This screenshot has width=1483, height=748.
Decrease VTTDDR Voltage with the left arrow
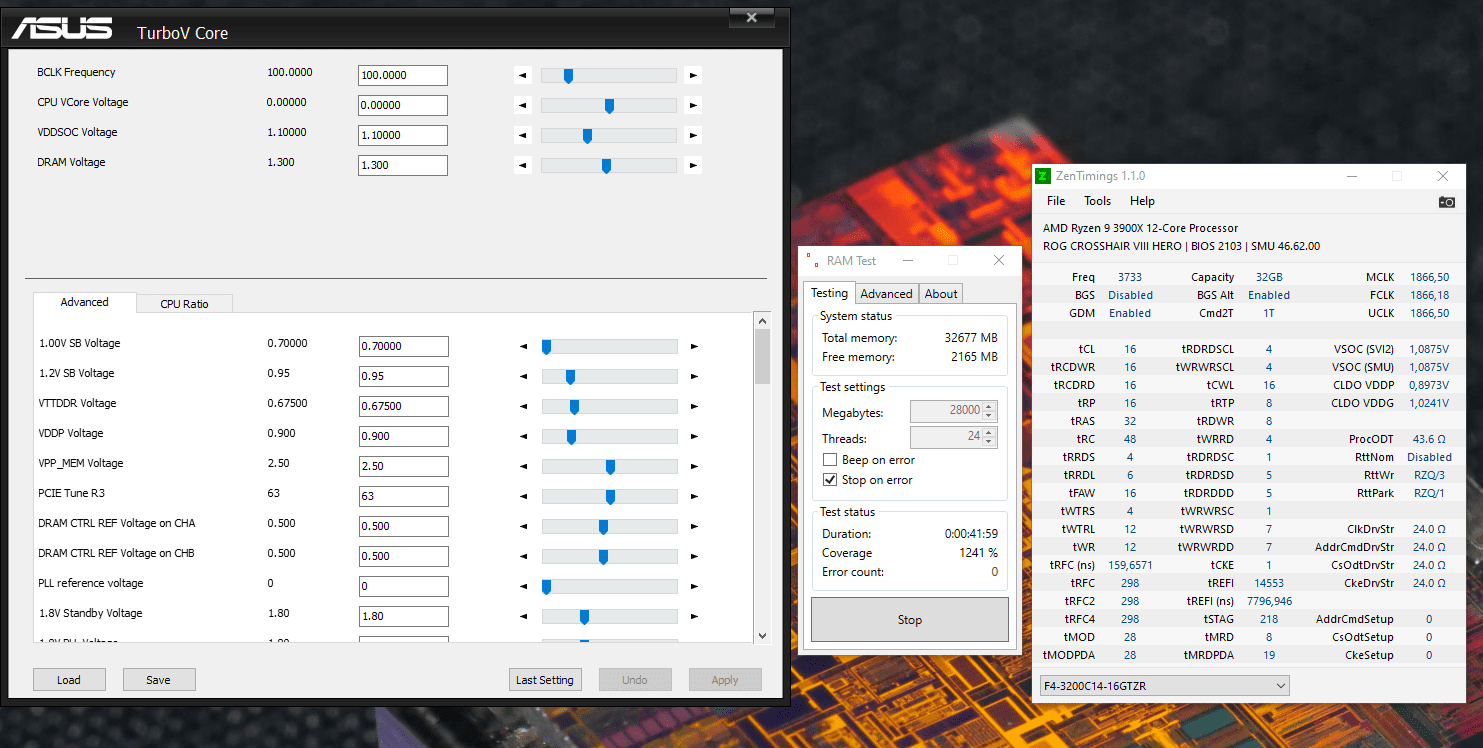point(523,407)
